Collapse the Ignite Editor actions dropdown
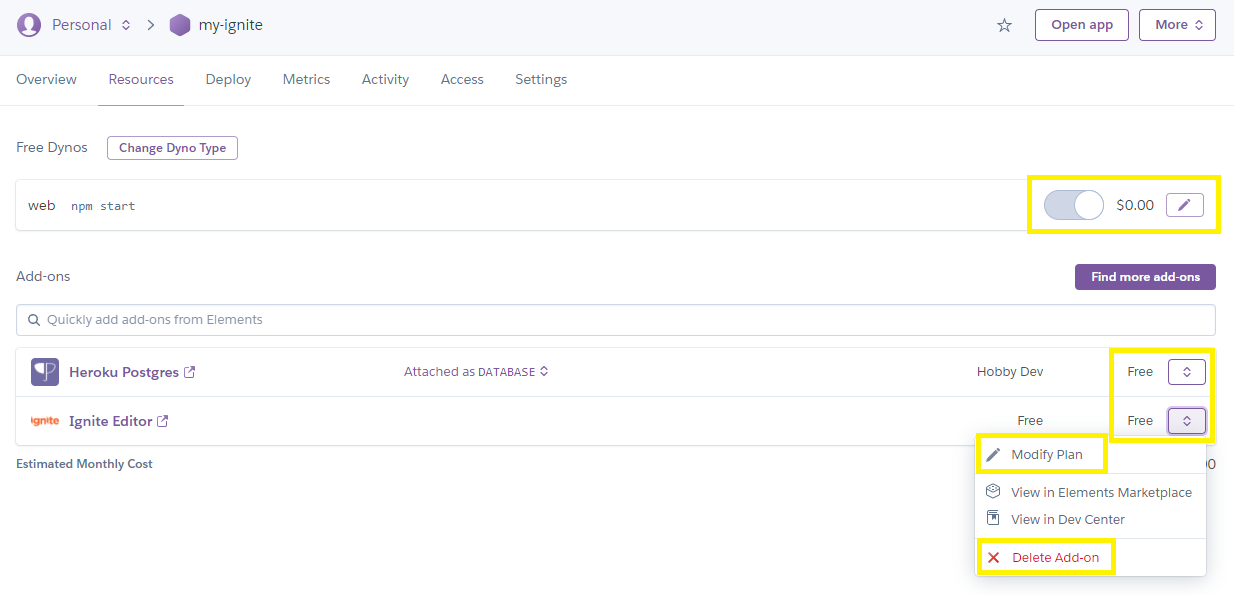1234x595 pixels. pos(1187,421)
